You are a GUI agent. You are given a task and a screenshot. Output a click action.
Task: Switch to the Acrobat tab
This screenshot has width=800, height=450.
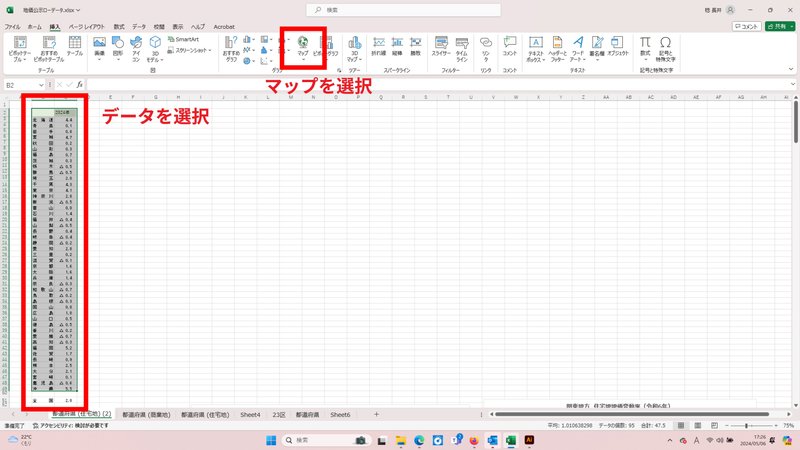pyautogui.click(x=224, y=27)
